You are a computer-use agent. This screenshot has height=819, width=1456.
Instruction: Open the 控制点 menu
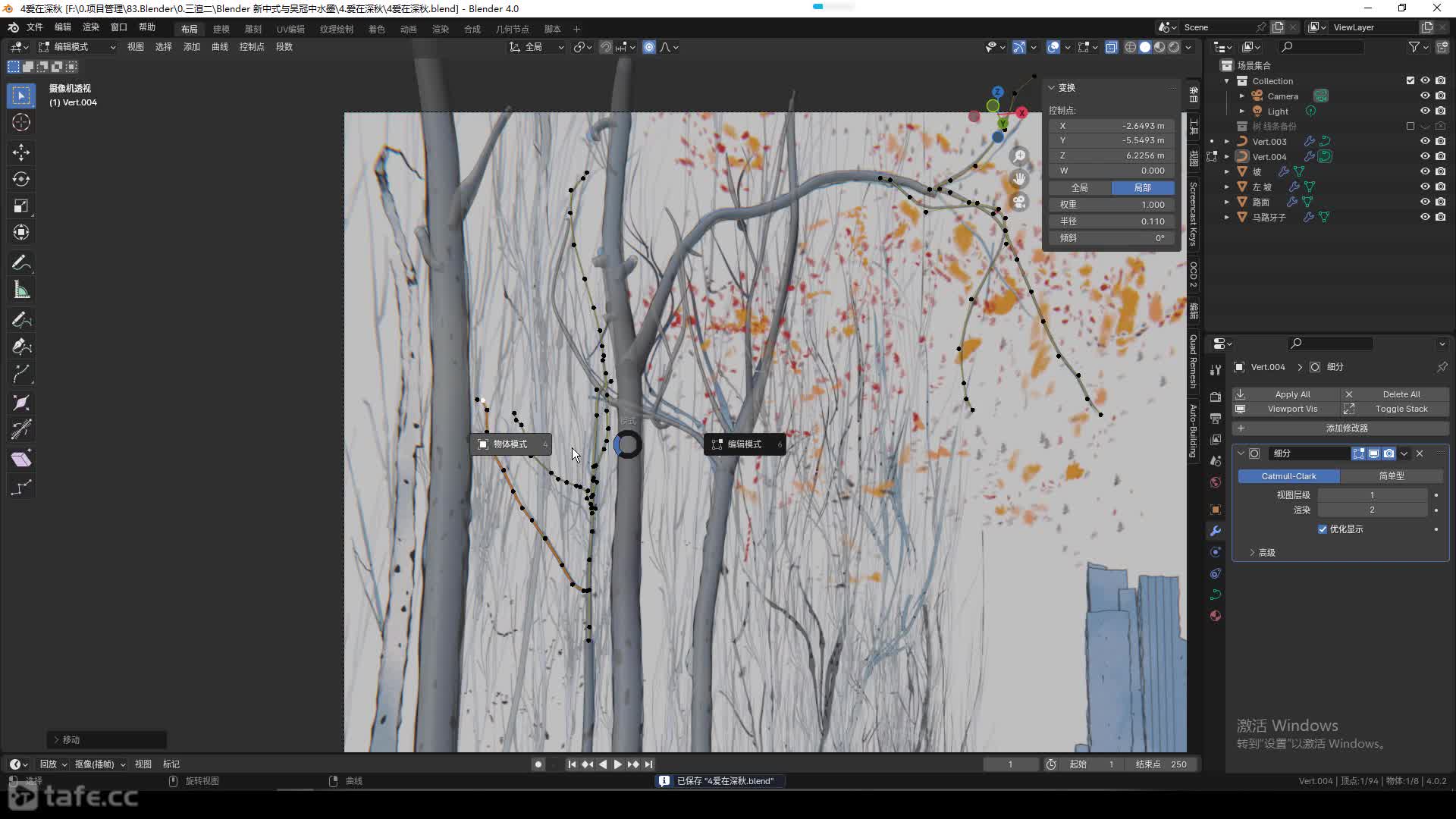tap(252, 47)
